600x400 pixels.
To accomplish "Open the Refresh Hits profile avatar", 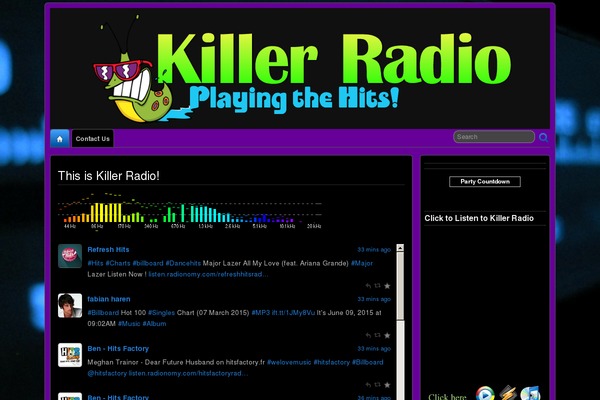I will [70, 256].
